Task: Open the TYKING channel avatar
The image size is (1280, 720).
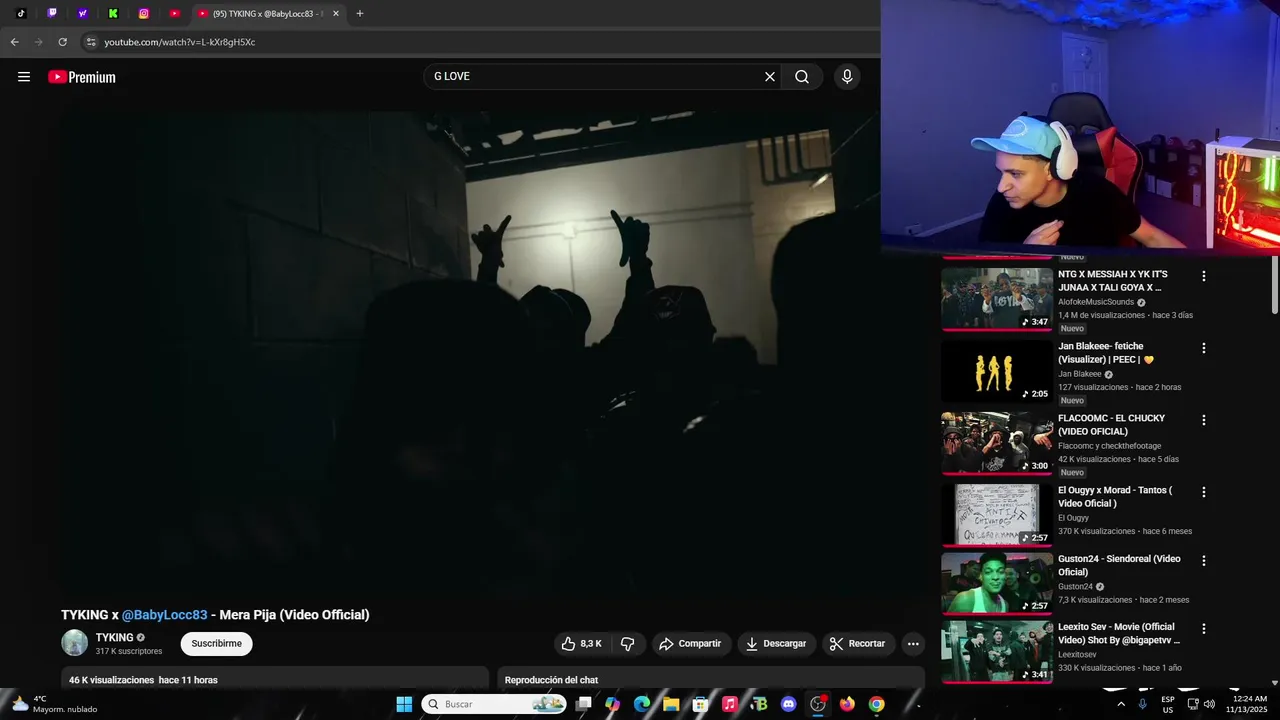Action: tap(75, 643)
